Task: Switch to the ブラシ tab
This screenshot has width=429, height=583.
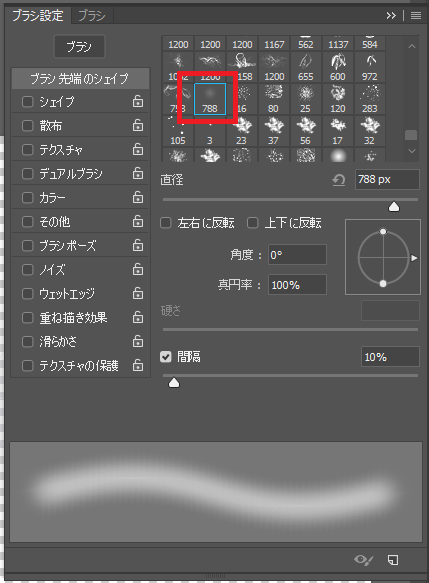Action: [92, 16]
